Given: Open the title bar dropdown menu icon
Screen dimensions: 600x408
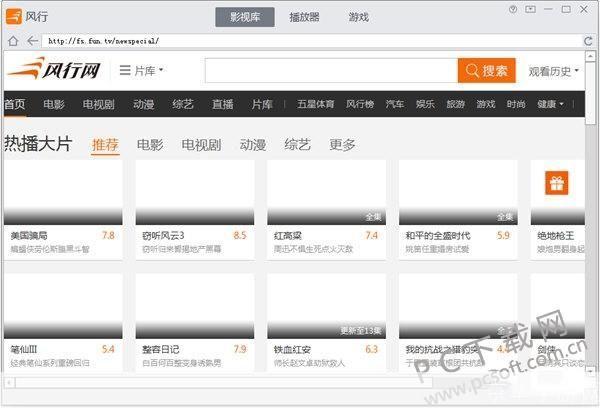Looking at the screenshot, I should [x=530, y=9].
